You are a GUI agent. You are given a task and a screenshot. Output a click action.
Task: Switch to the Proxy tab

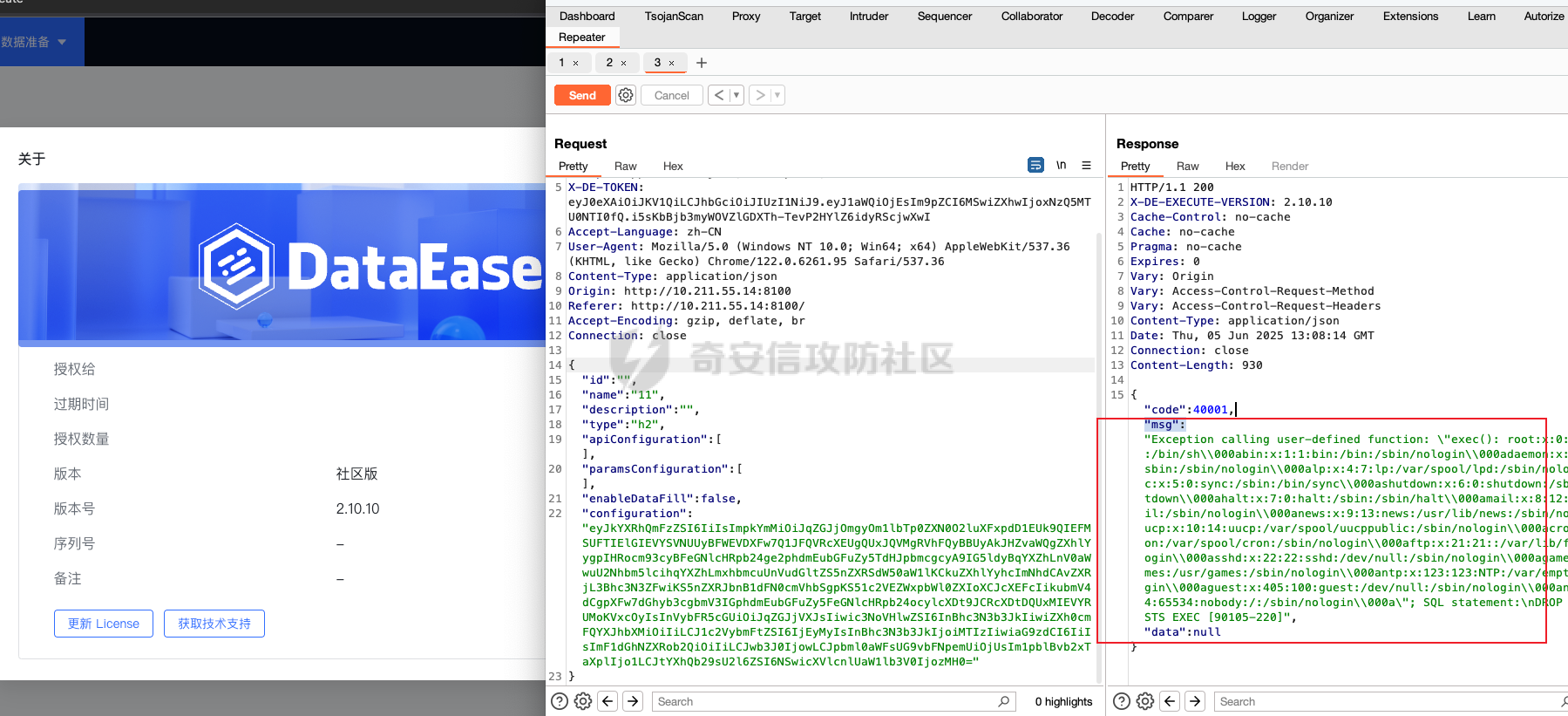(746, 16)
